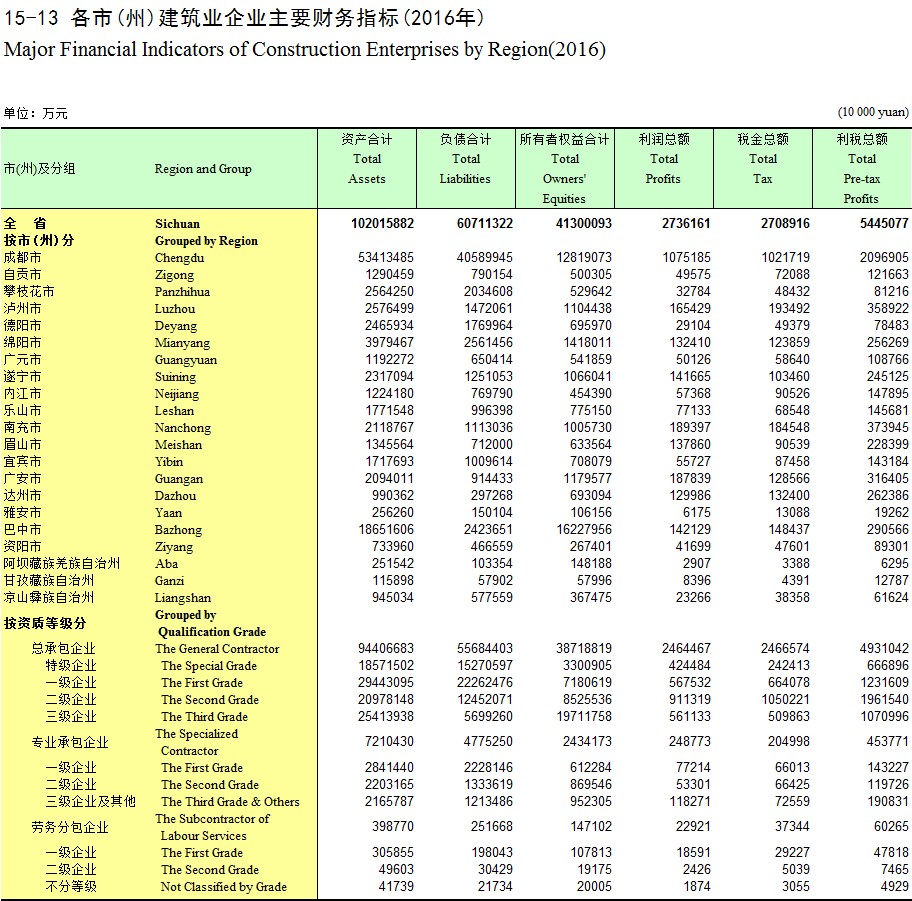The height and width of the screenshot is (901, 912).
Task: Select Chengdu pre-tax profits 2096905
Action: coord(884,258)
